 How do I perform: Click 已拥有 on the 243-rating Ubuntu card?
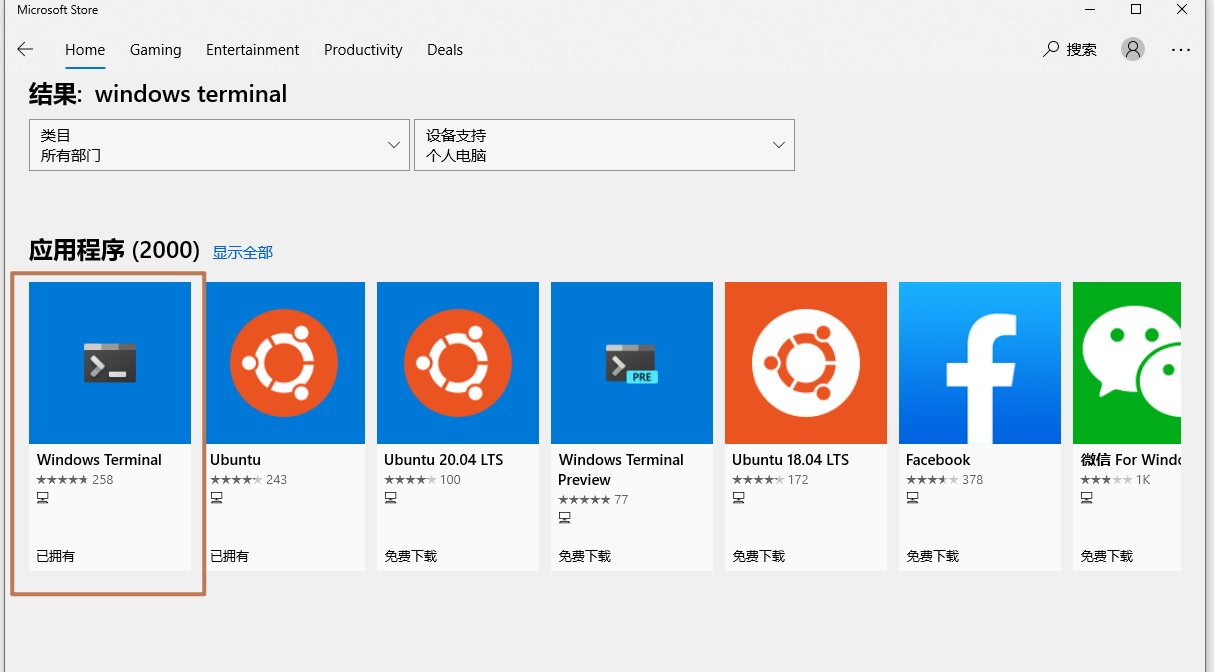coord(230,556)
